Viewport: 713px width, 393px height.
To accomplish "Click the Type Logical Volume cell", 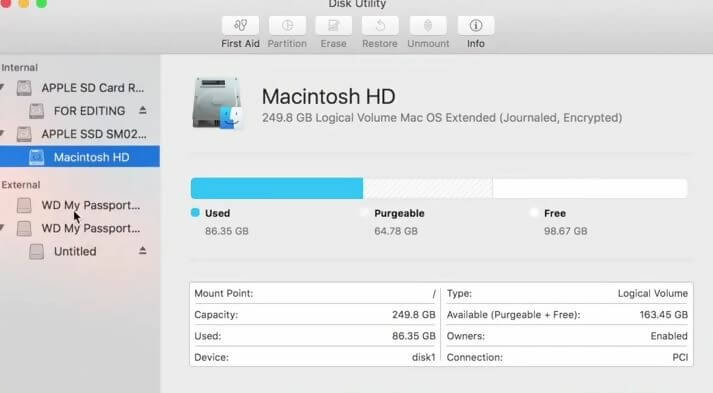I will tap(567, 293).
